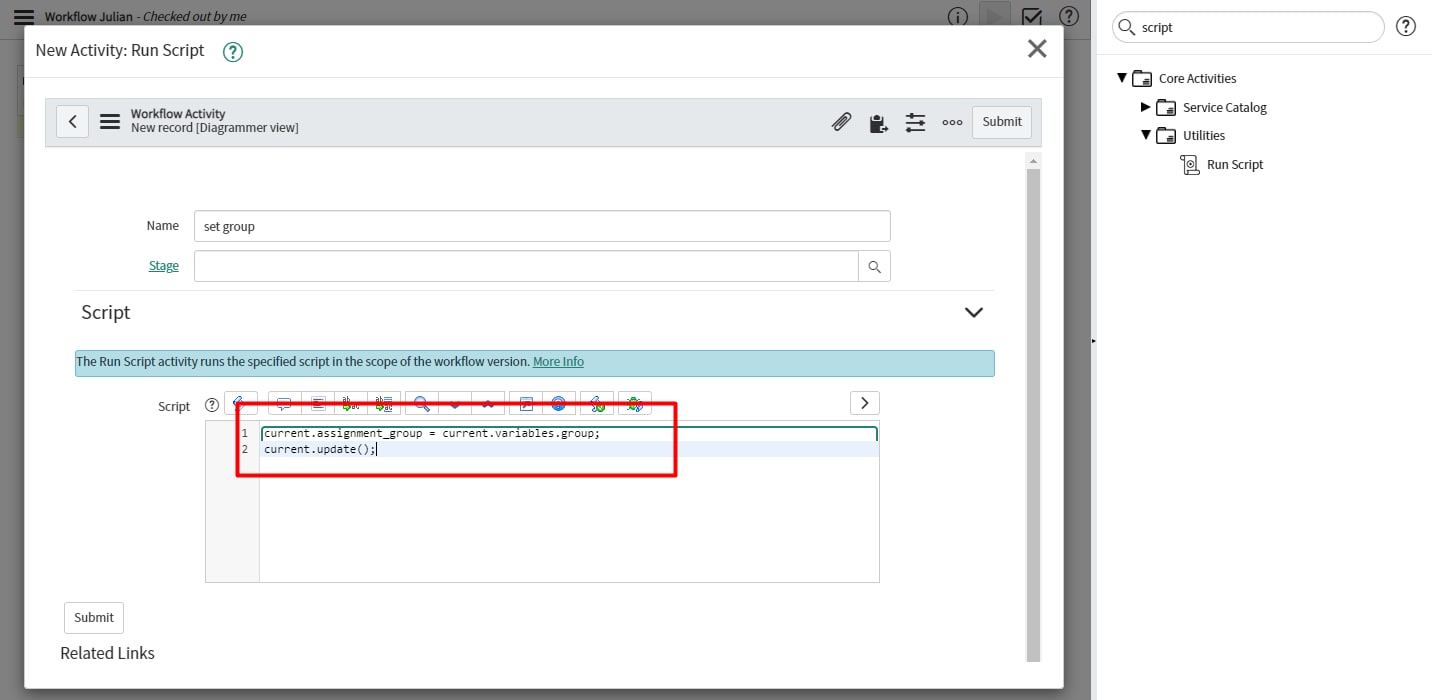
Task: Click the paperclip attachments icon
Action: [x=842, y=122]
